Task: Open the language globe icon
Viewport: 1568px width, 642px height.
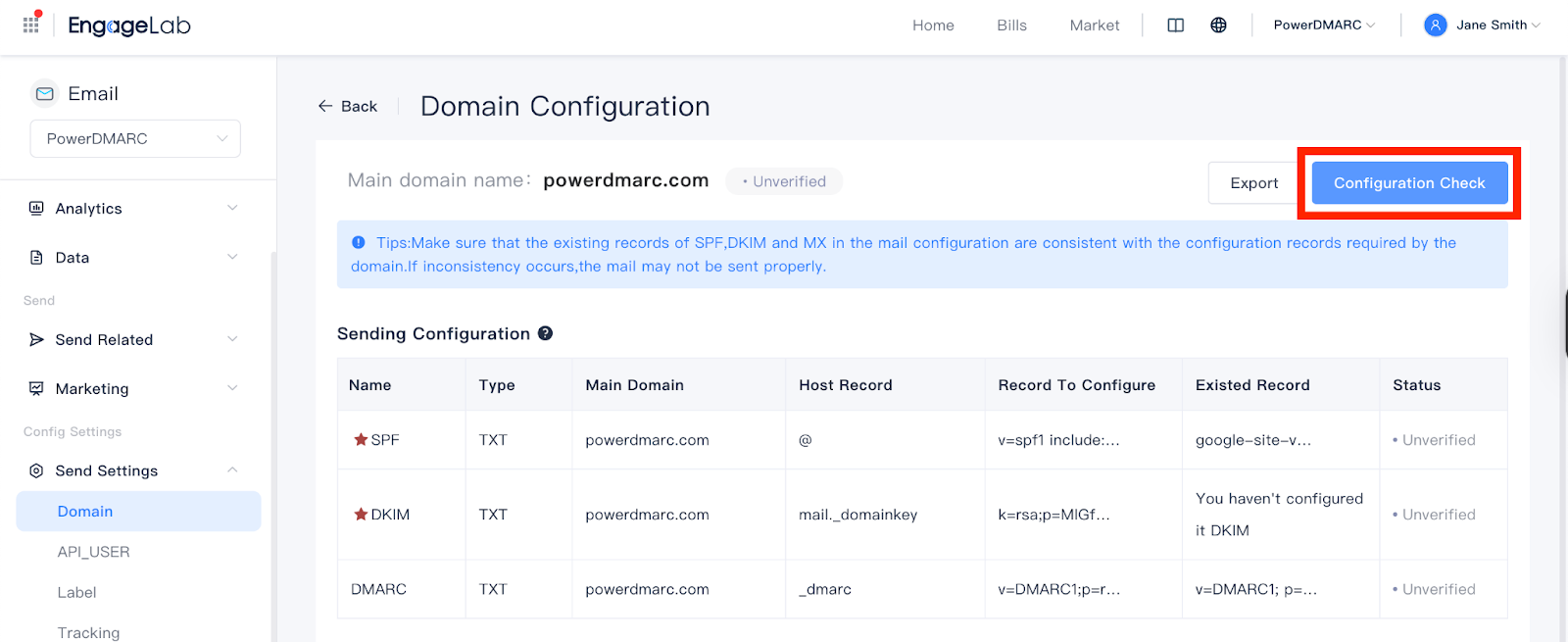Action: pyautogui.click(x=1218, y=25)
